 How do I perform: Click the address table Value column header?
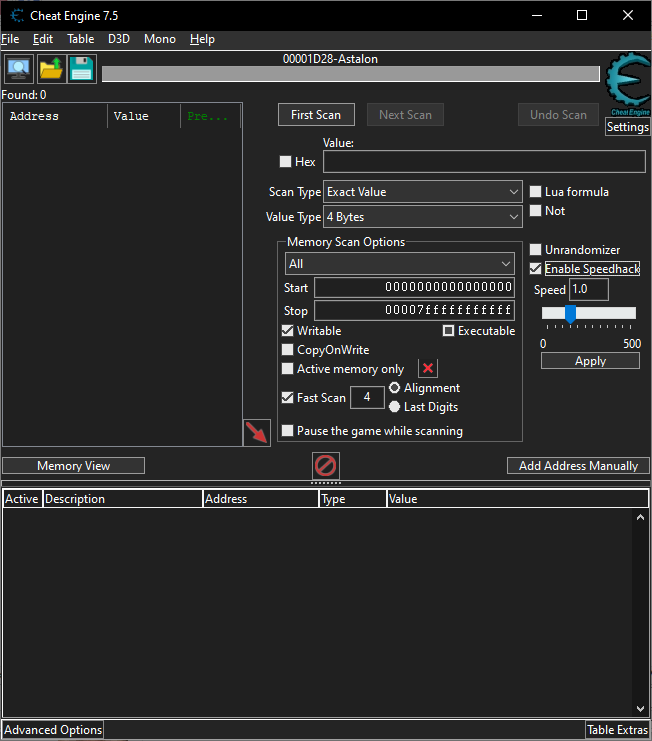click(517, 499)
